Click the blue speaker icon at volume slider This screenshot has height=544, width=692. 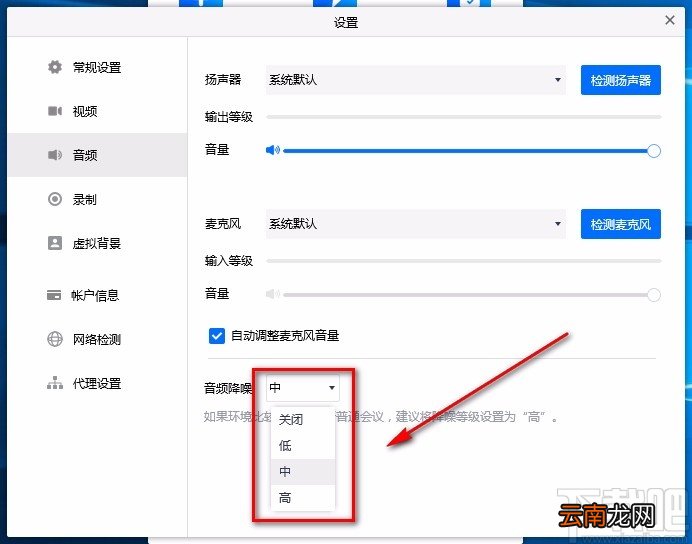tap(273, 150)
